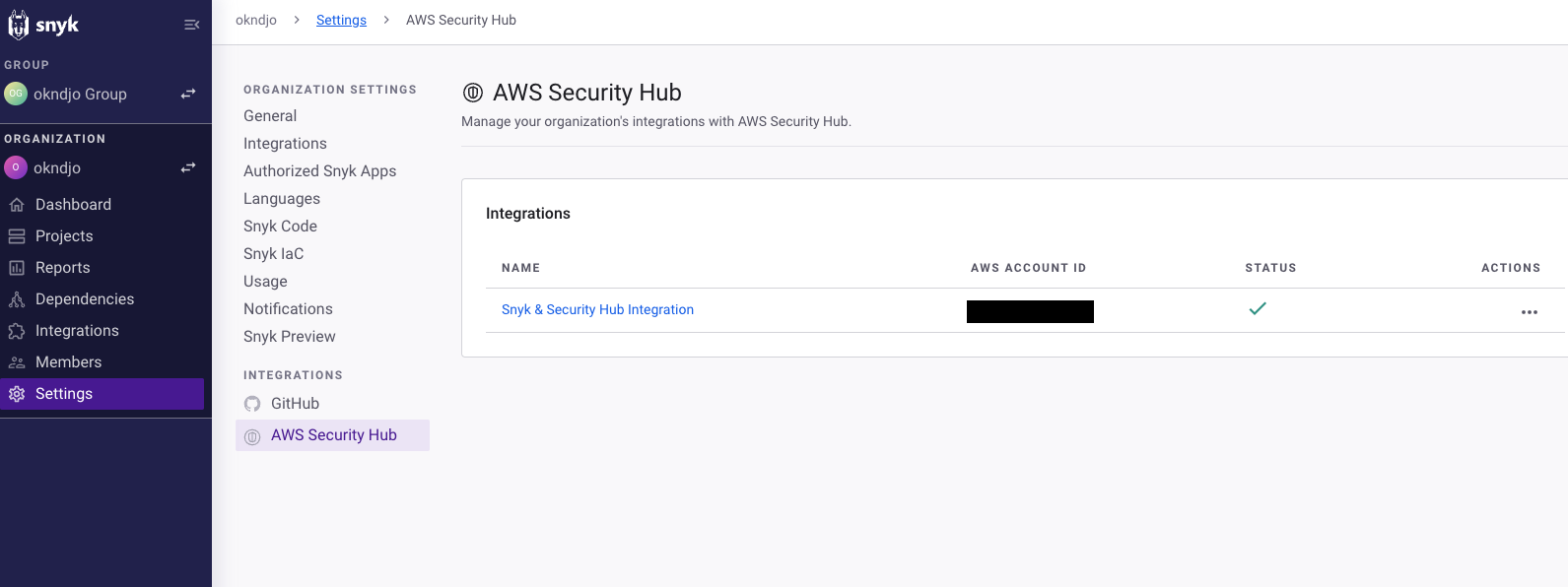Click the Dashboard home icon
Screen dimensions: 1568x587
17,205
